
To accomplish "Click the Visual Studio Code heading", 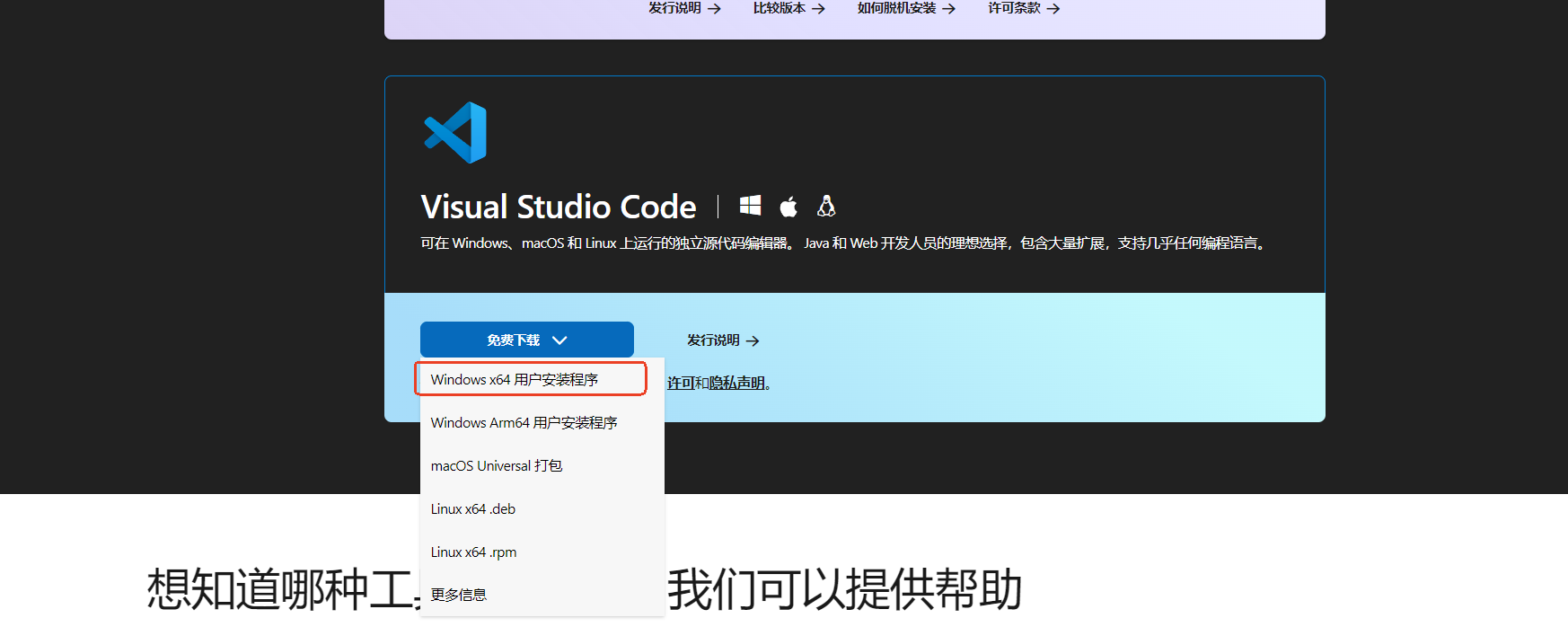I will (559, 207).
